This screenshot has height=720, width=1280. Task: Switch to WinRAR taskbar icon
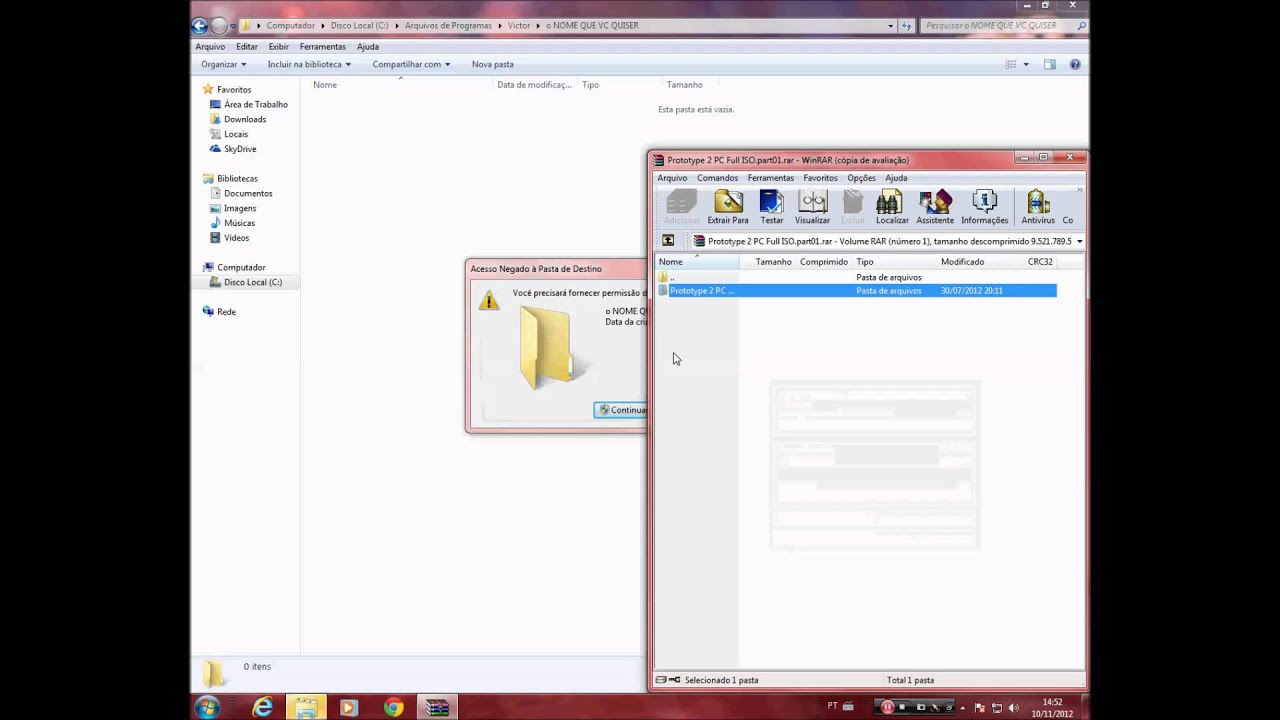click(437, 707)
